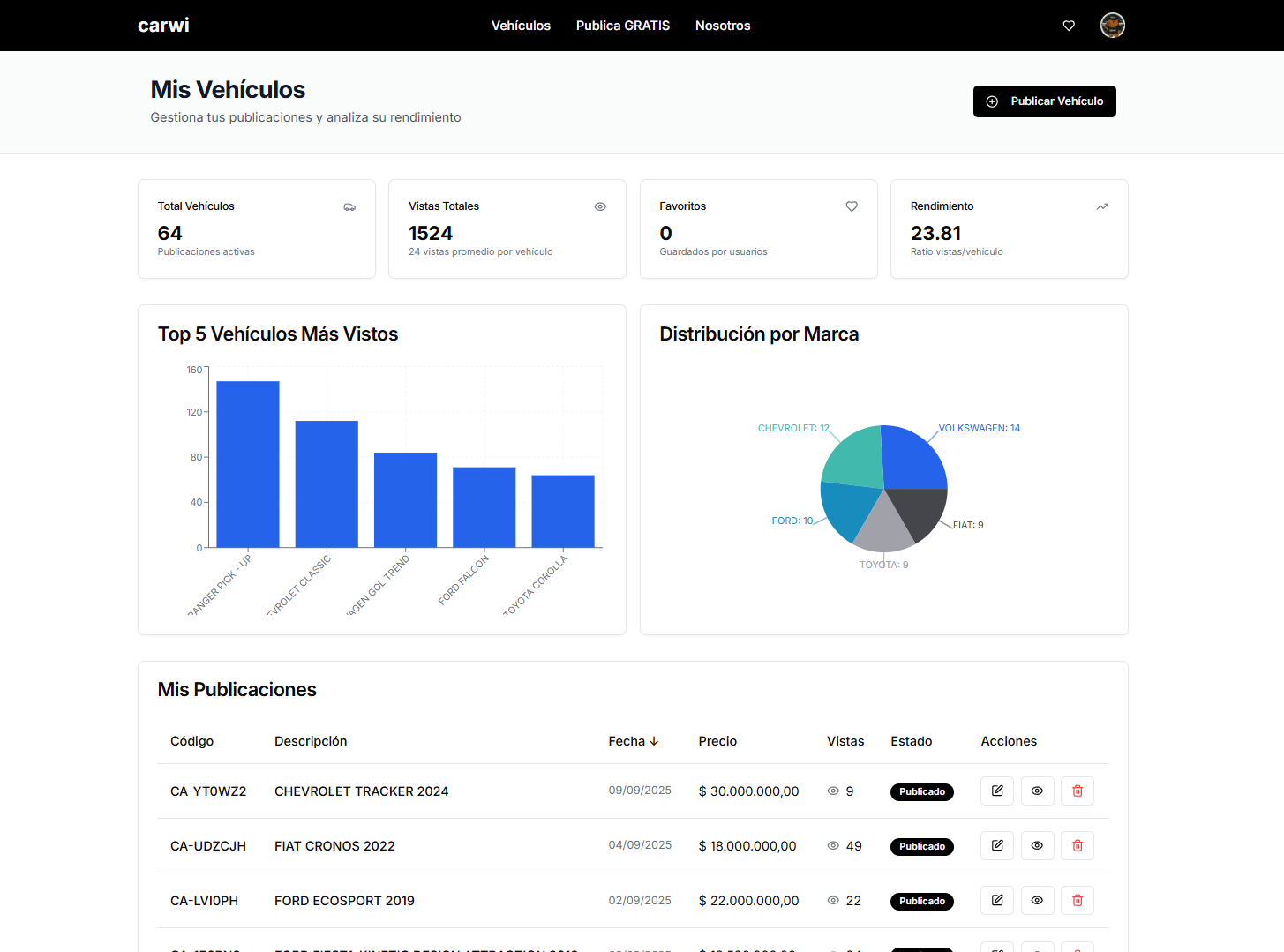This screenshot has height=952, width=1284.
Task: Open favorites heart icon in navbar
Action: (x=1069, y=26)
